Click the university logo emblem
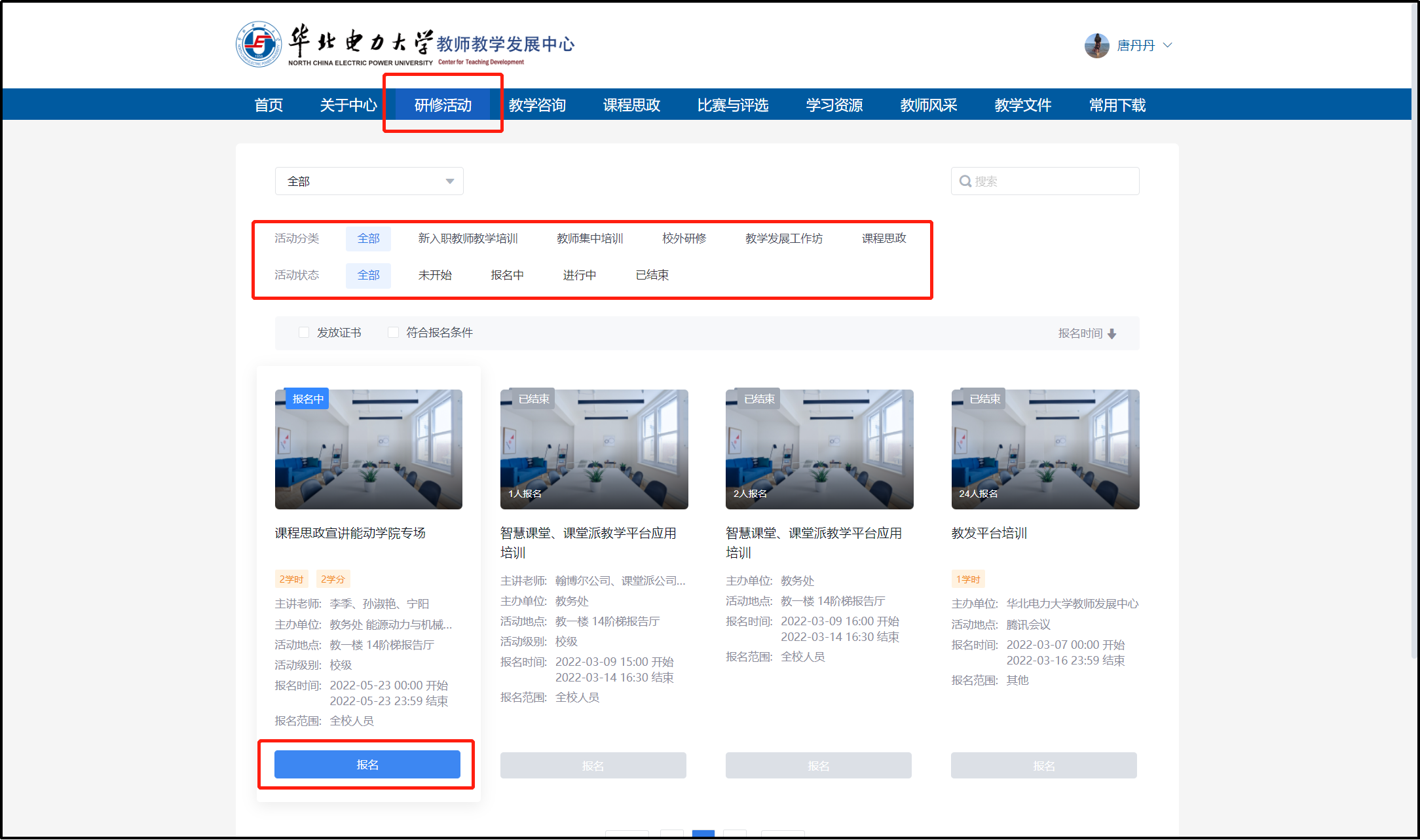This screenshot has width=1420, height=840. click(x=259, y=44)
